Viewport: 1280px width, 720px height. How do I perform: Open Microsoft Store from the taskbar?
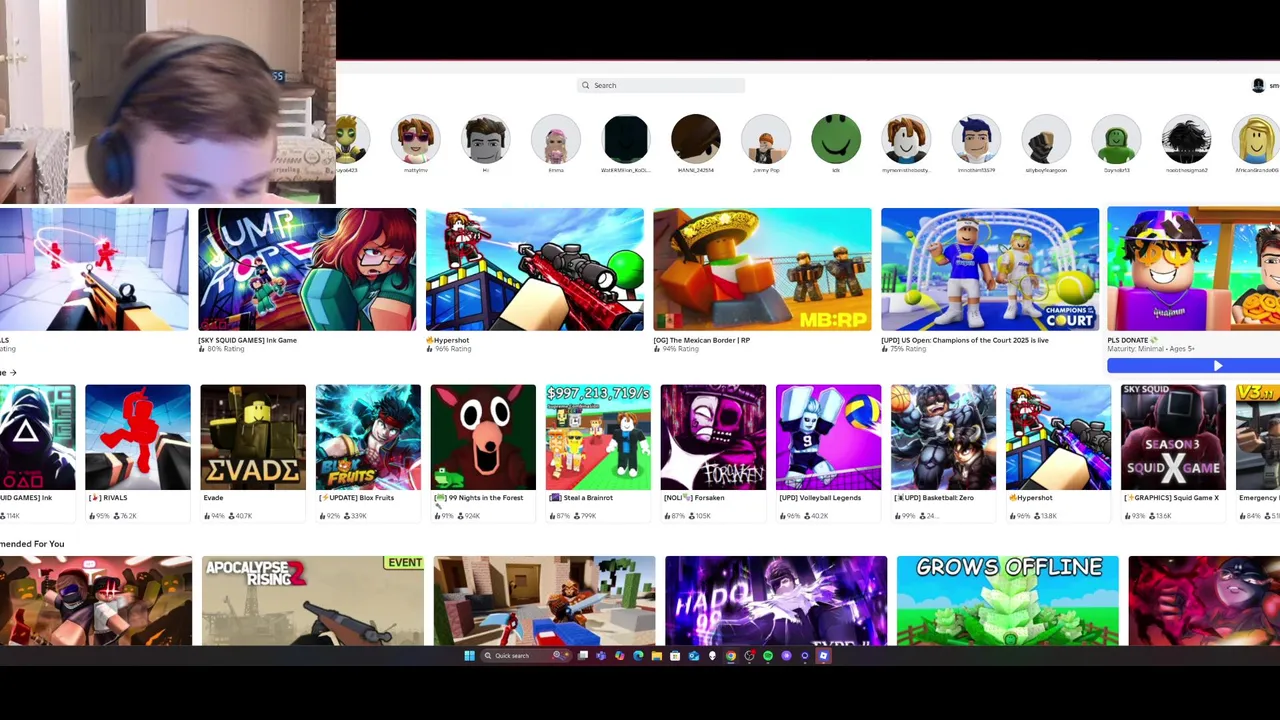(675, 656)
